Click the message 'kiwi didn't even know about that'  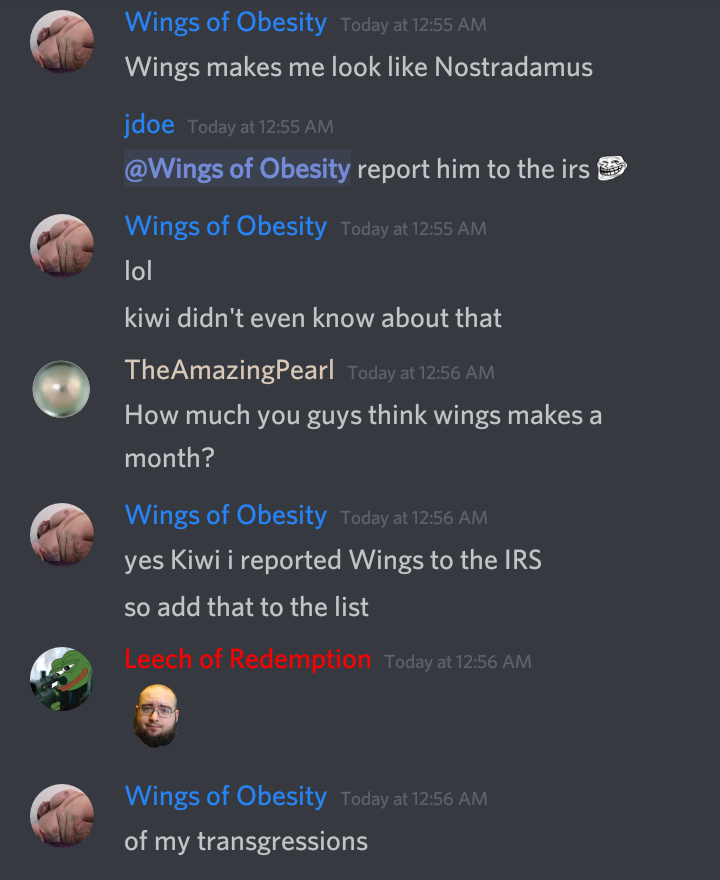click(313, 318)
